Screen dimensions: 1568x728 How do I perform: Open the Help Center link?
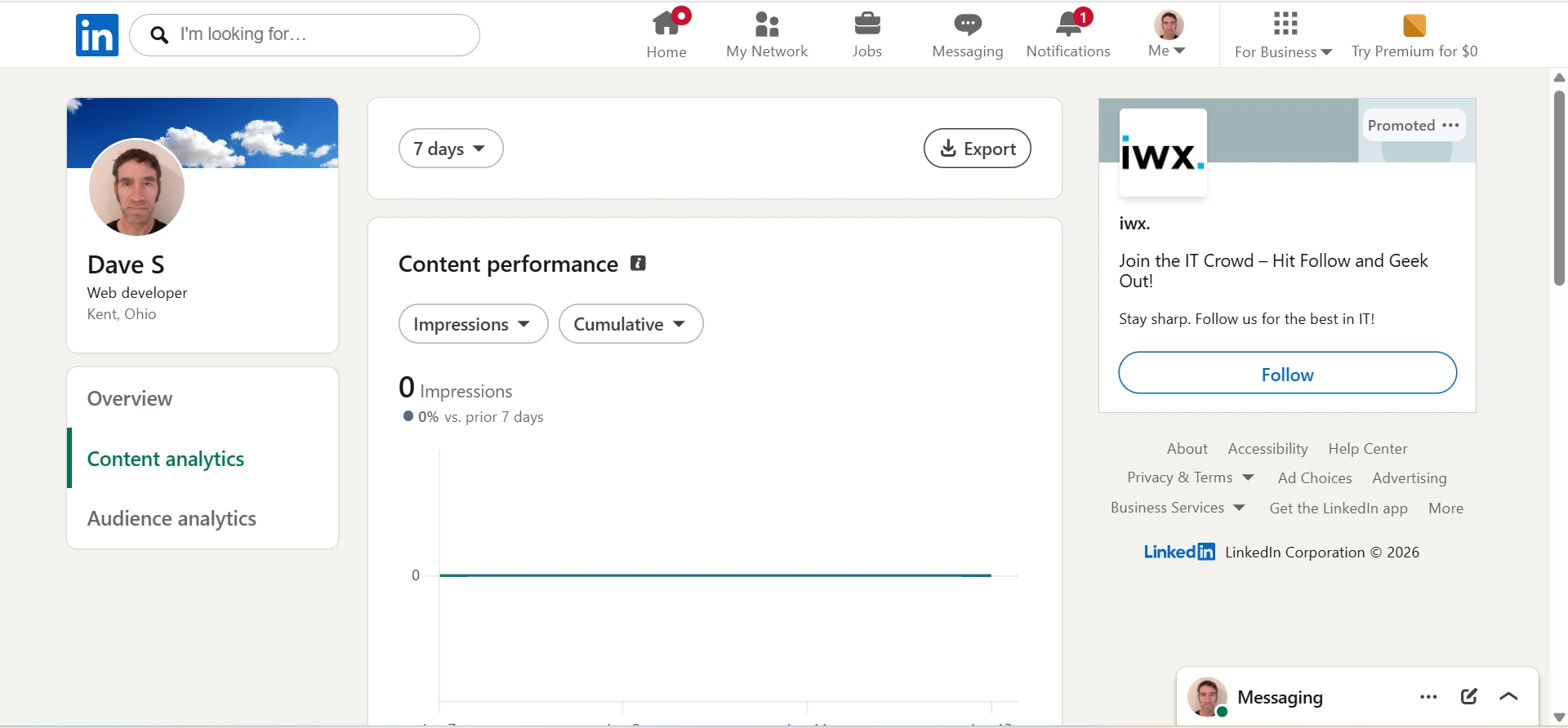click(x=1368, y=448)
